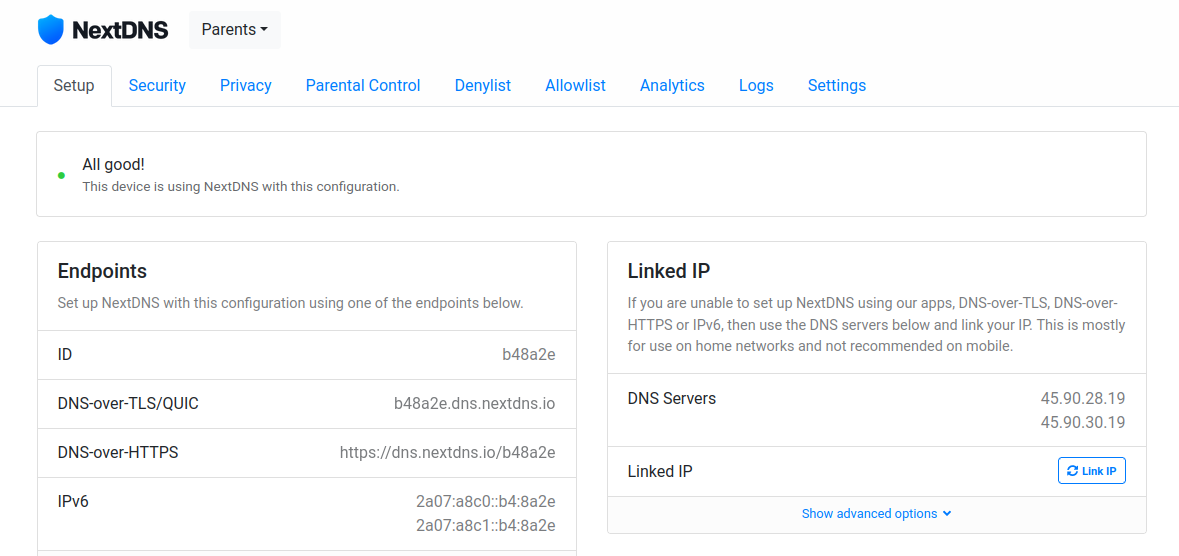
Task: Open the Privacy tab
Action: coord(246,86)
